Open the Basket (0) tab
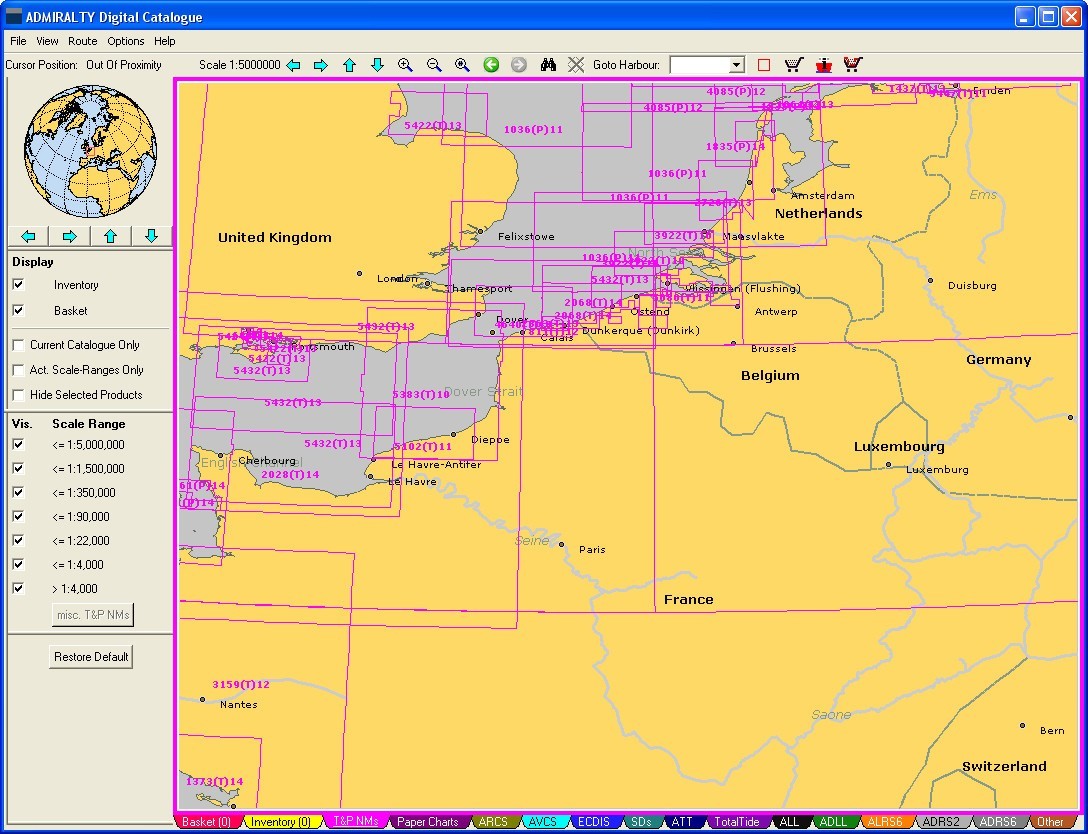This screenshot has height=834, width=1088. 205,822
